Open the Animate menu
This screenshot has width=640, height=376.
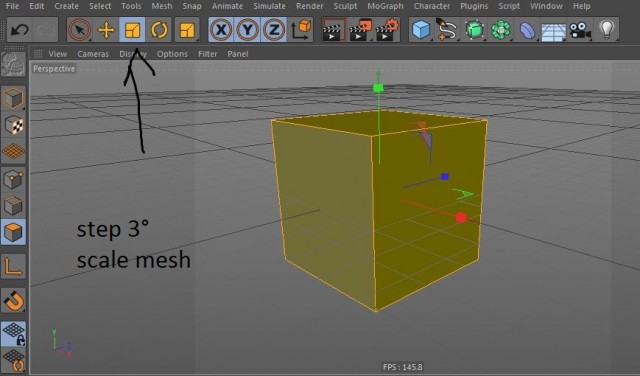(x=227, y=6)
